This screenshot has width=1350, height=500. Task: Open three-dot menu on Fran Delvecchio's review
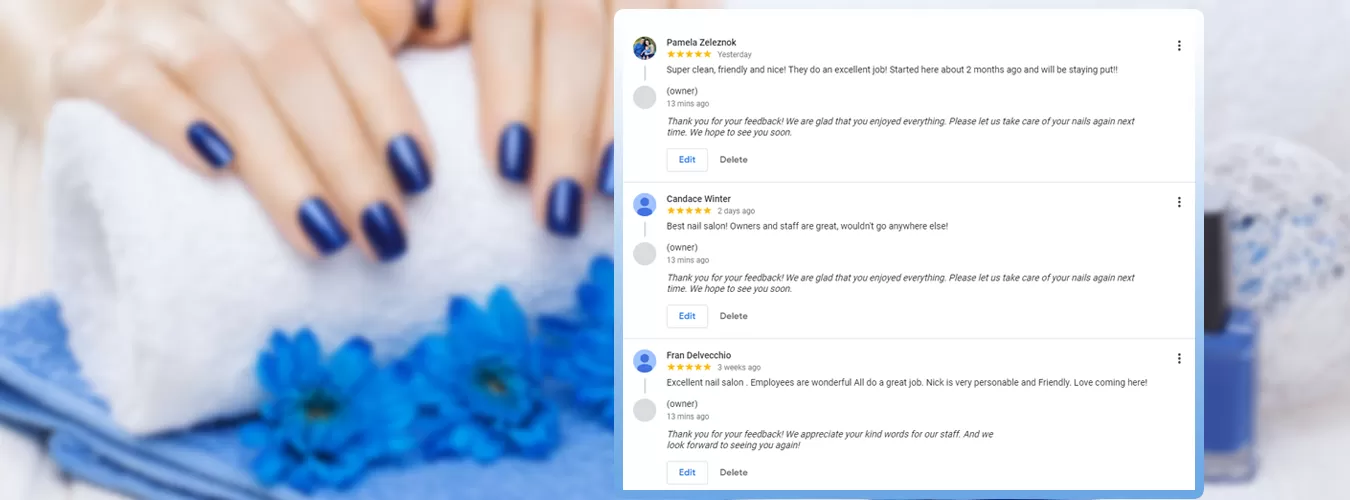pos(1179,359)
